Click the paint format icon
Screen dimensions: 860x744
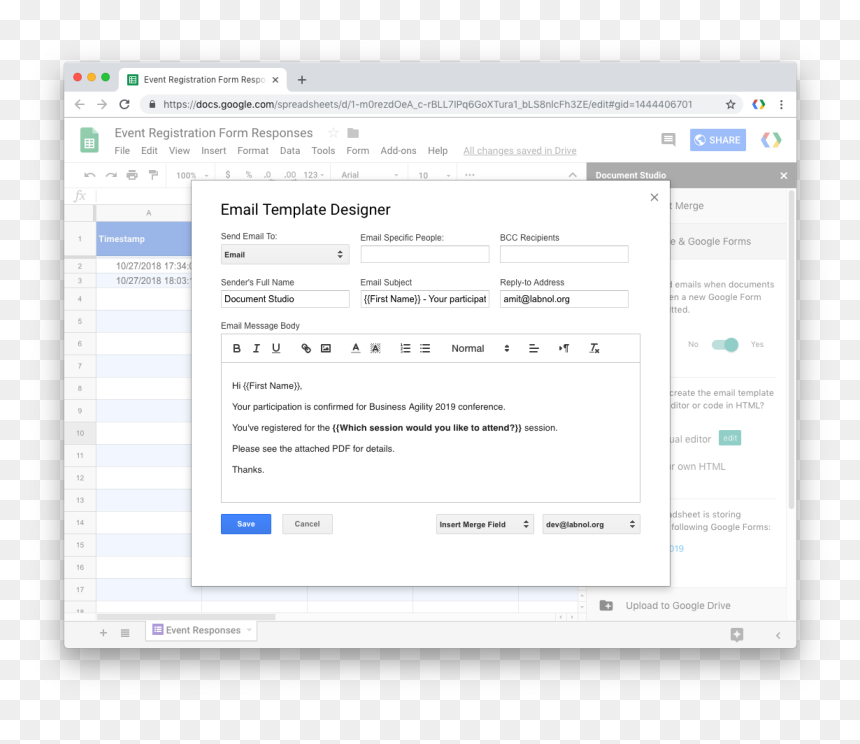tap(154, 175)
